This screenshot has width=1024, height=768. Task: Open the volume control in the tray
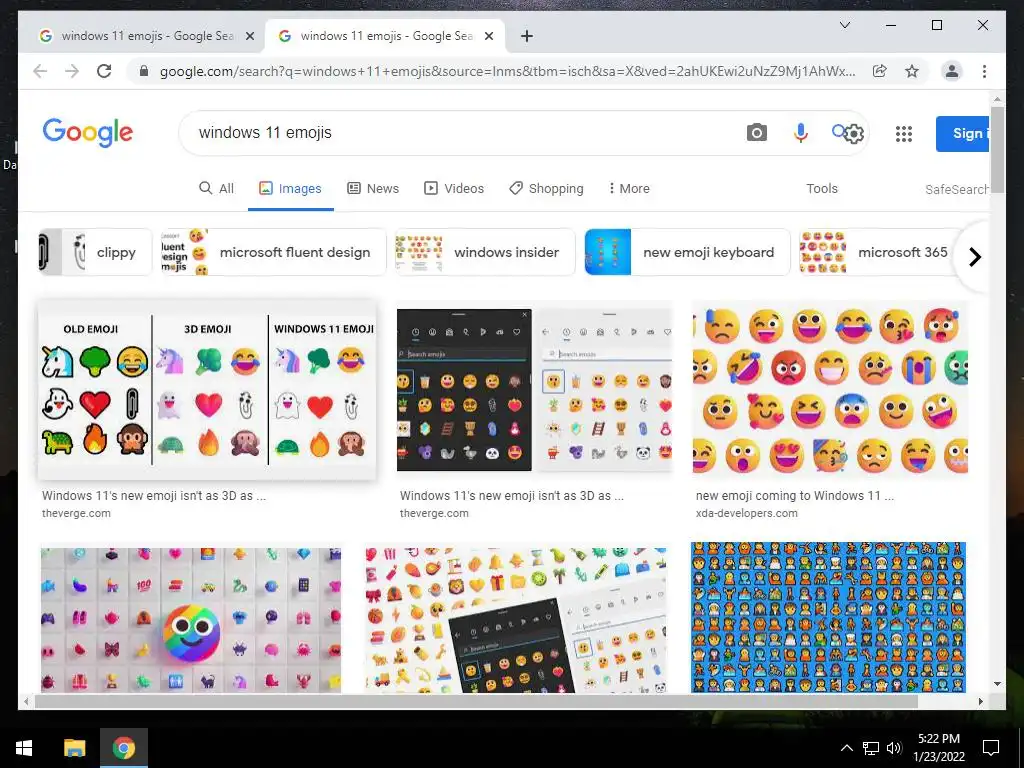[894, 748]
